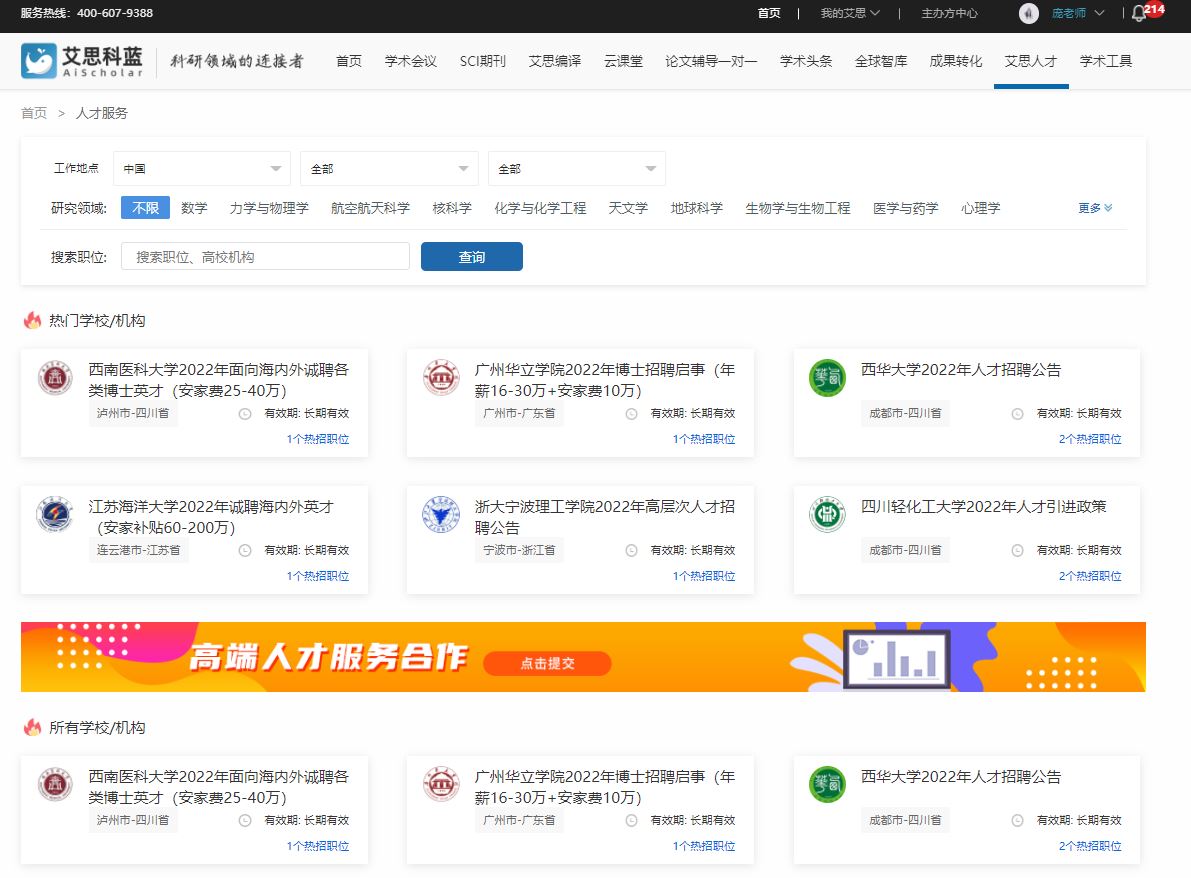Expand 更多 research fields

(1095, 208)
